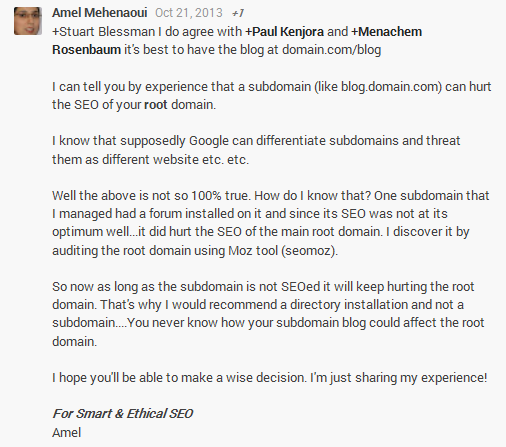Open the +Stuart Blessman mention
The height and width of the screenshot is (447, 506).
(x=103, y=32)
